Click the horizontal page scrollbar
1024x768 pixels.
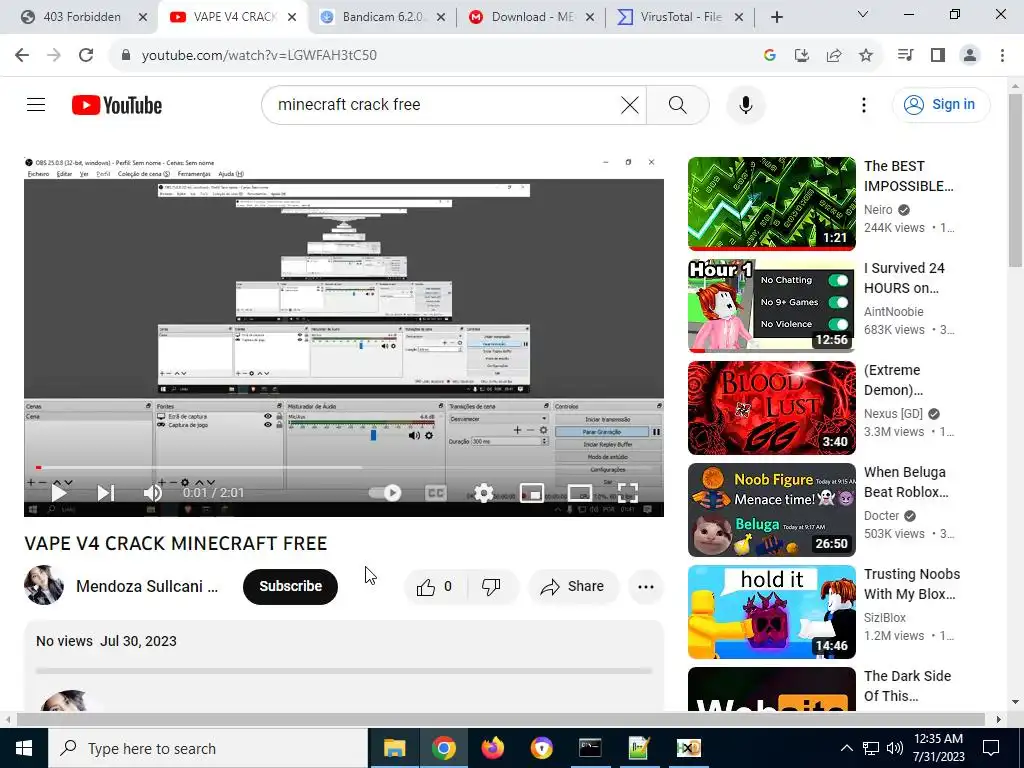point(500,719)
